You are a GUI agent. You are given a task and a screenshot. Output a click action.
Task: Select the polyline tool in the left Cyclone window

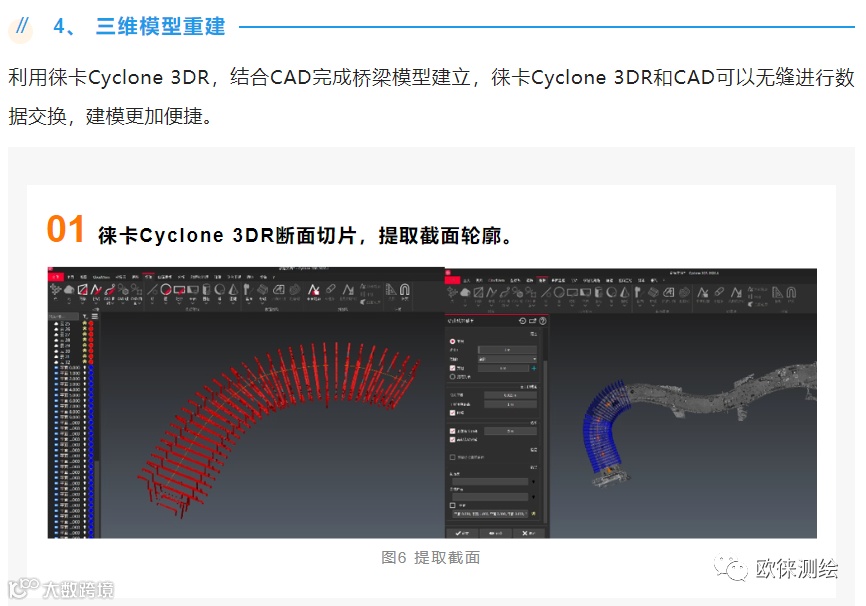[x=96, y=289]
